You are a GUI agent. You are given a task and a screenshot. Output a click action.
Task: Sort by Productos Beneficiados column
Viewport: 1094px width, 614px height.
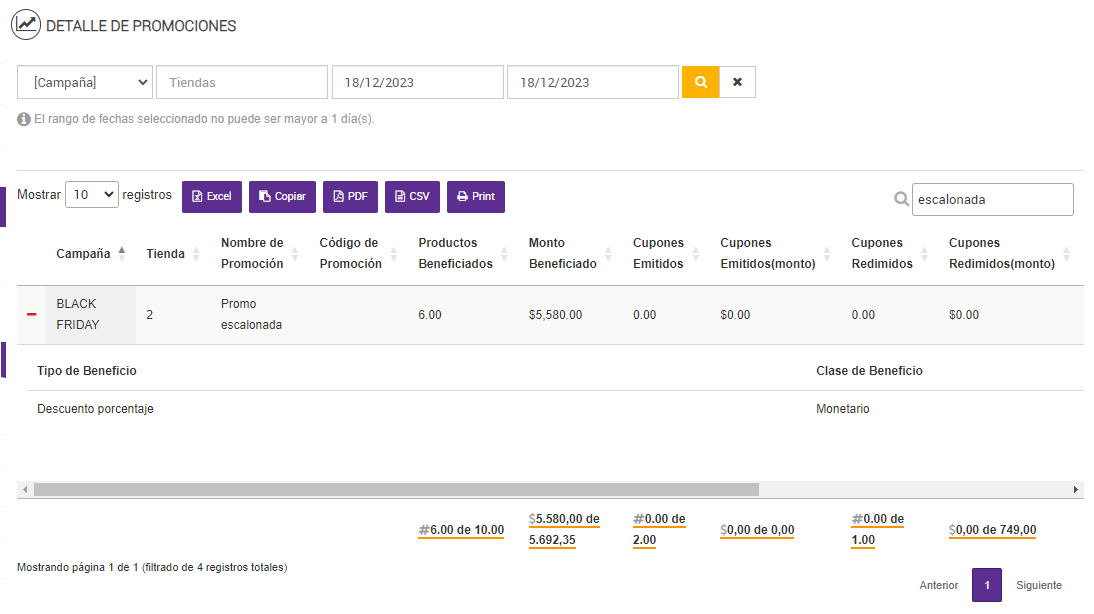pyautogui.click(x=456, y=254)
